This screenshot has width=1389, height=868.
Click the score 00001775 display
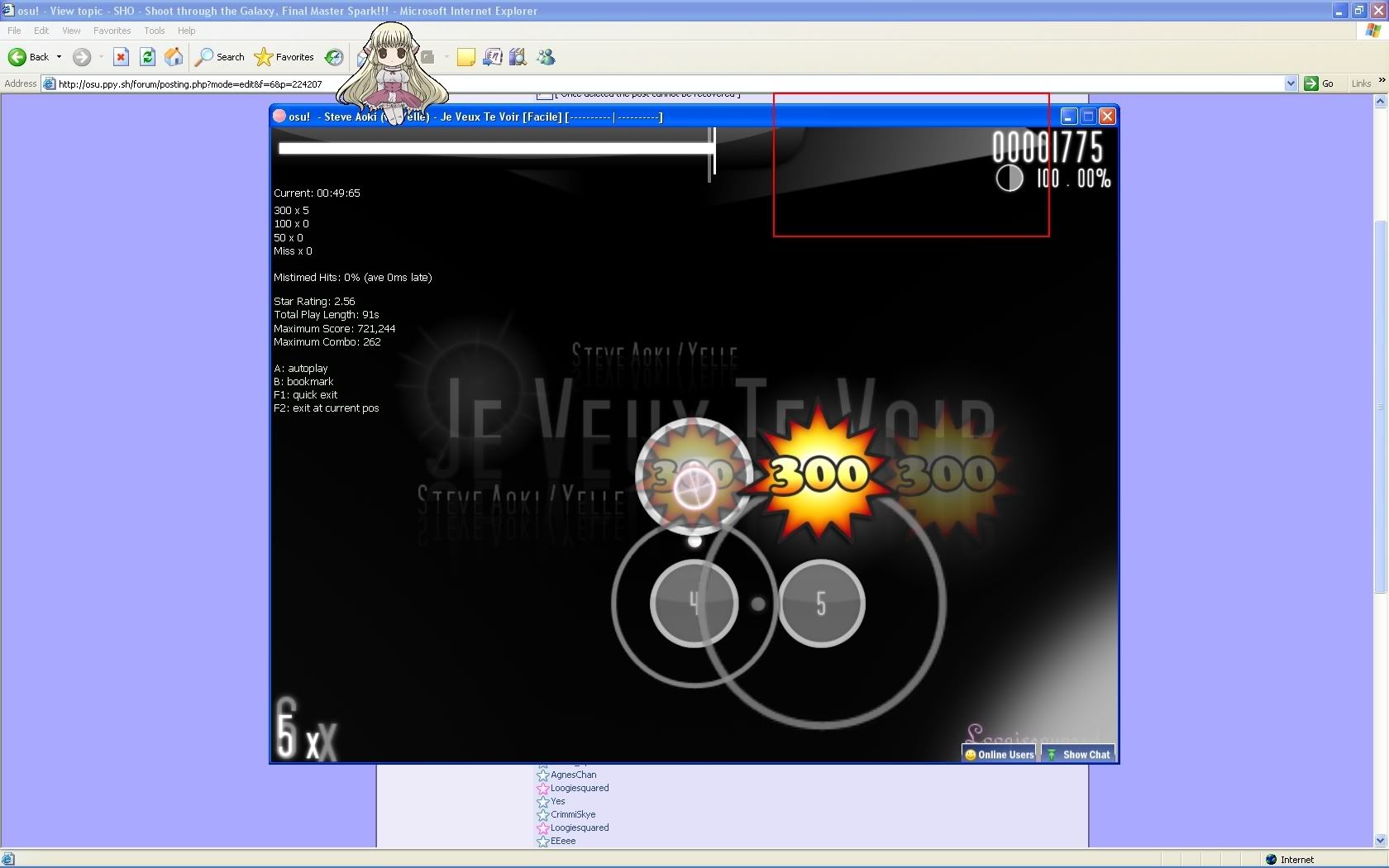pyautogui.click(x=1048, y=147)
